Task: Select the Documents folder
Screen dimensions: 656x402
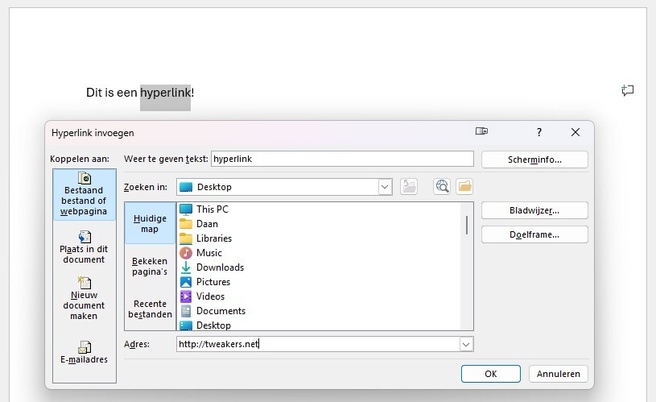Action: (x=213, y=311)
